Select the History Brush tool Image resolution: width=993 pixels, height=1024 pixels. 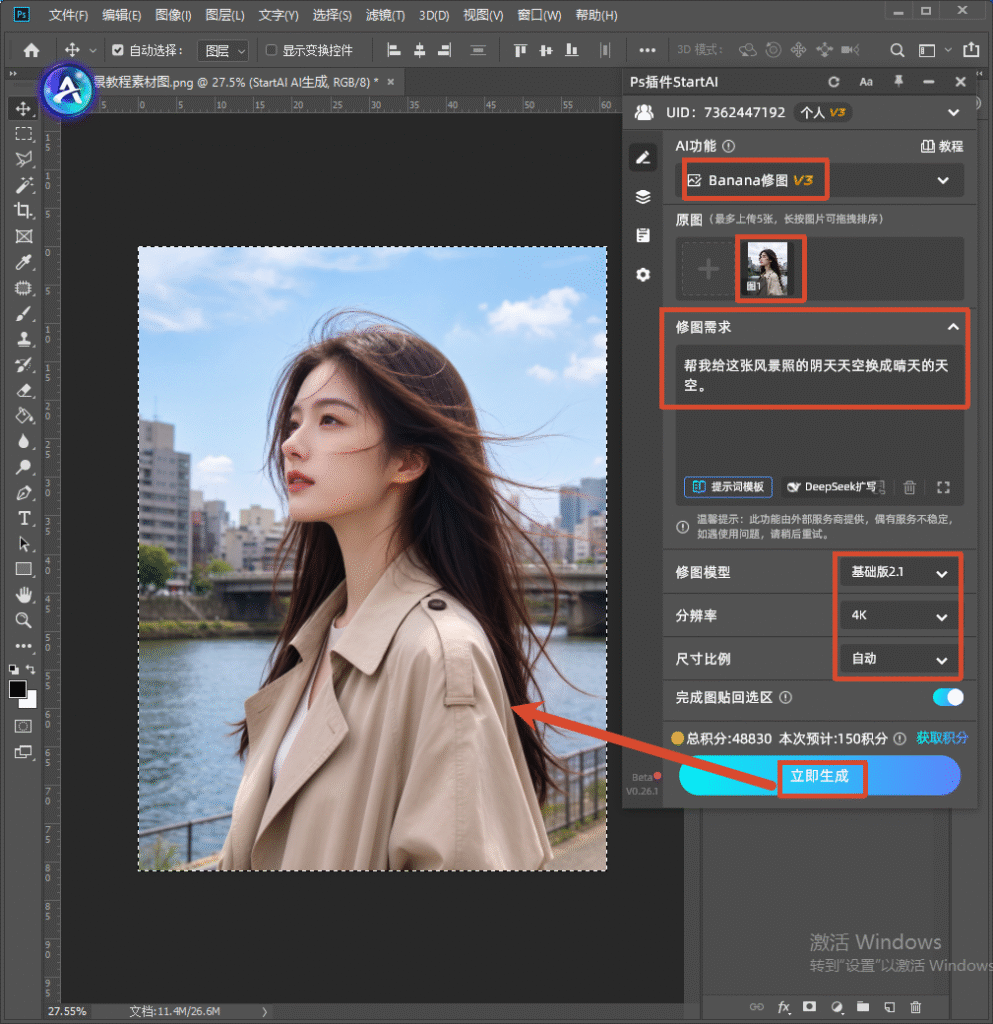(x=24, y=365)
